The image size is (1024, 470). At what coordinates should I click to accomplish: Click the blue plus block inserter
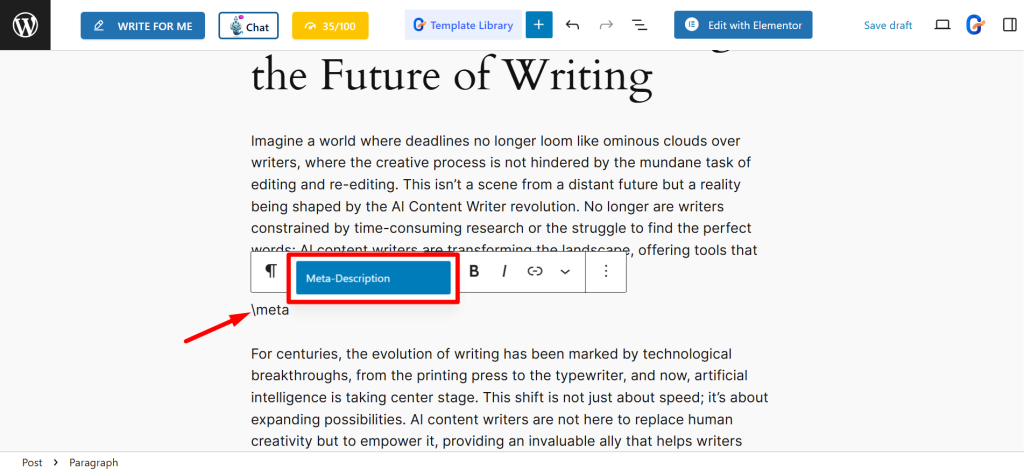(x=539, y=25)
